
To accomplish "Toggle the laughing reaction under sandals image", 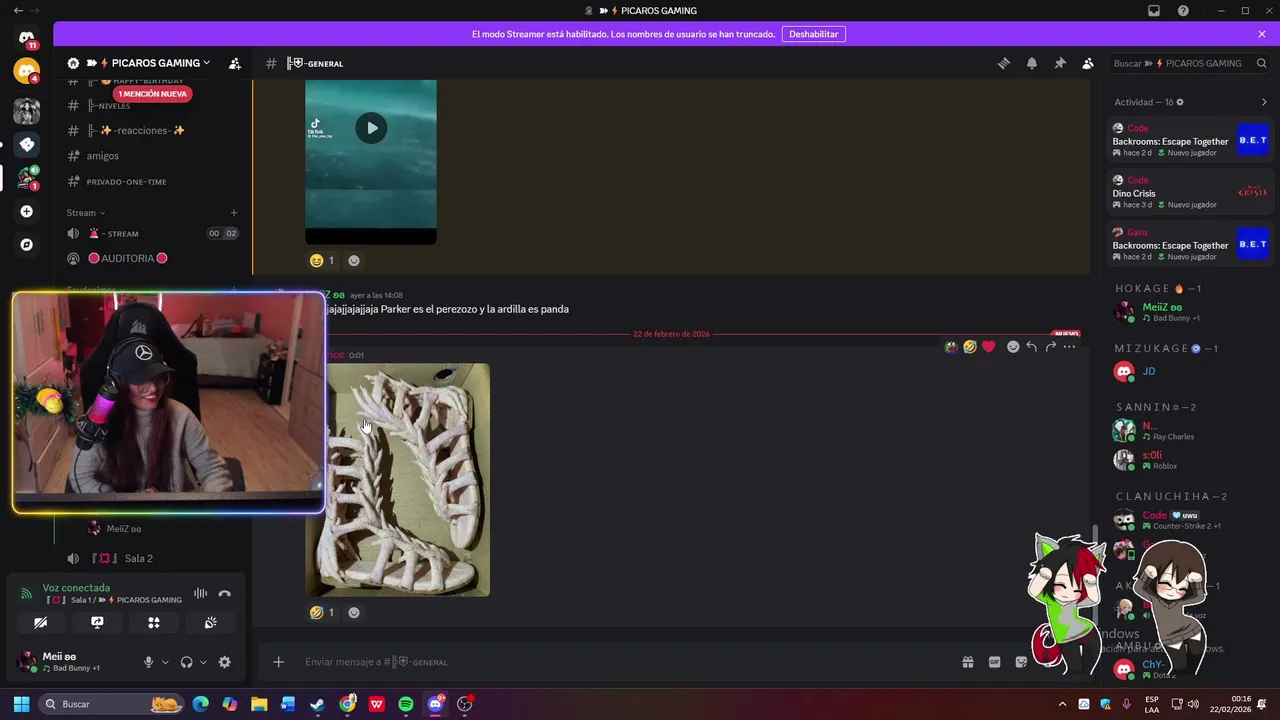I will (x=322, y=612).
